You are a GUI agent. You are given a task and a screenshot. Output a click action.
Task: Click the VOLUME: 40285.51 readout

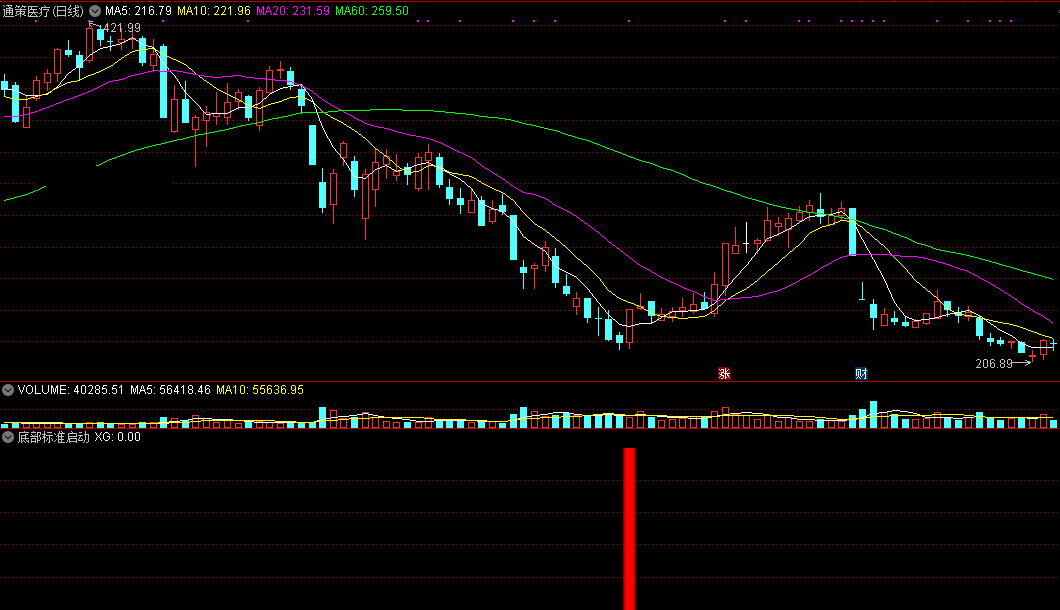tap(70, 390)
